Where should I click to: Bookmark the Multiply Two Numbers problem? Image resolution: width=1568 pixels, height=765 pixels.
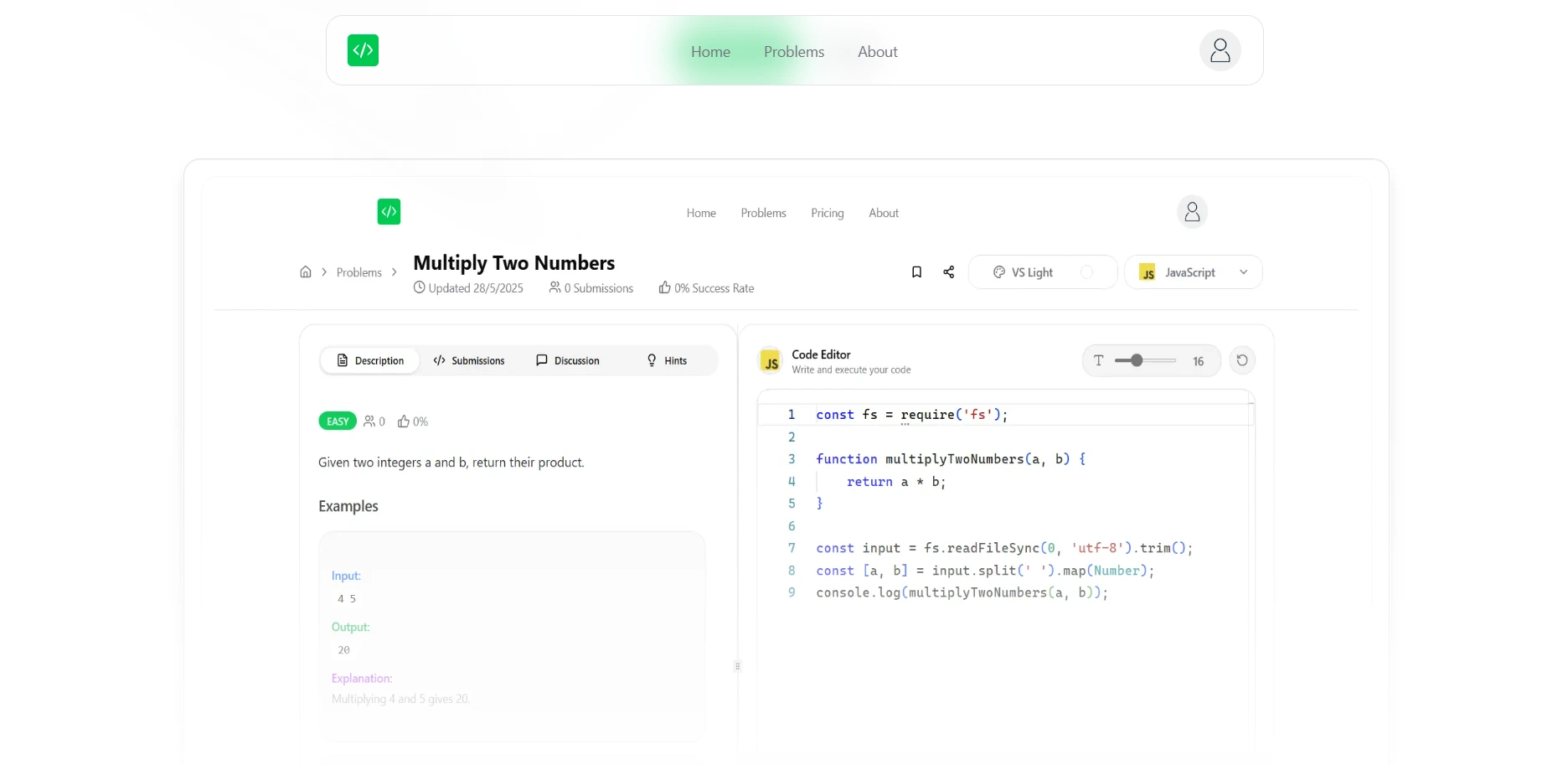point(916,272)
